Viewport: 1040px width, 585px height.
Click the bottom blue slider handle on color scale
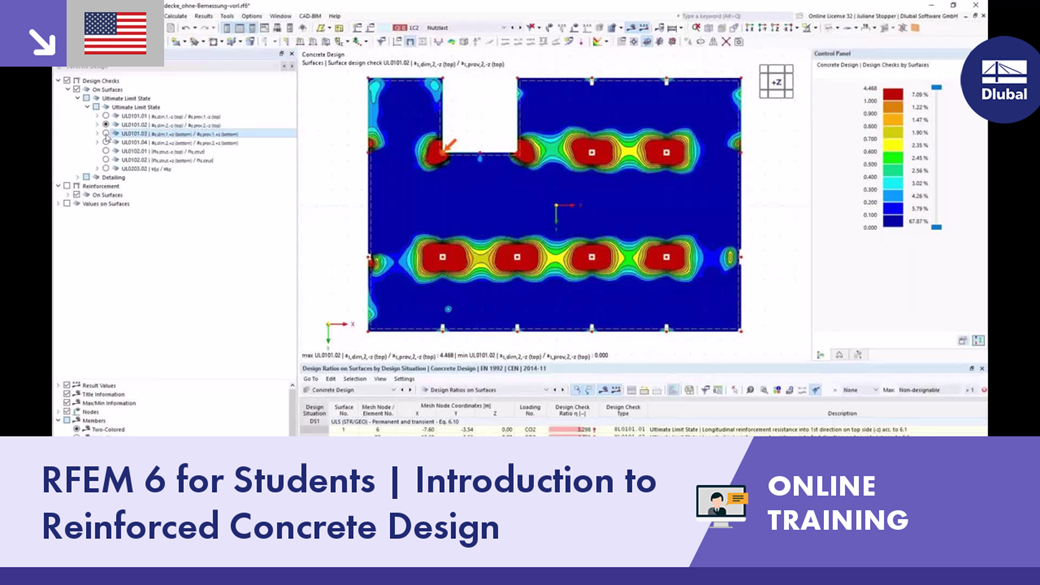click(x=936, y=227)
